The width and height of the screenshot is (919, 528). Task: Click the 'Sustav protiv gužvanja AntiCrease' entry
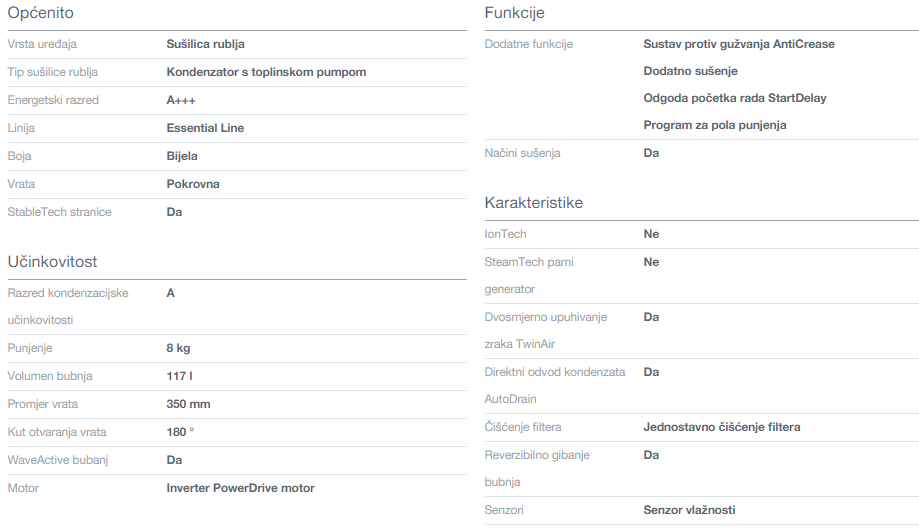(x=738, y=44)
